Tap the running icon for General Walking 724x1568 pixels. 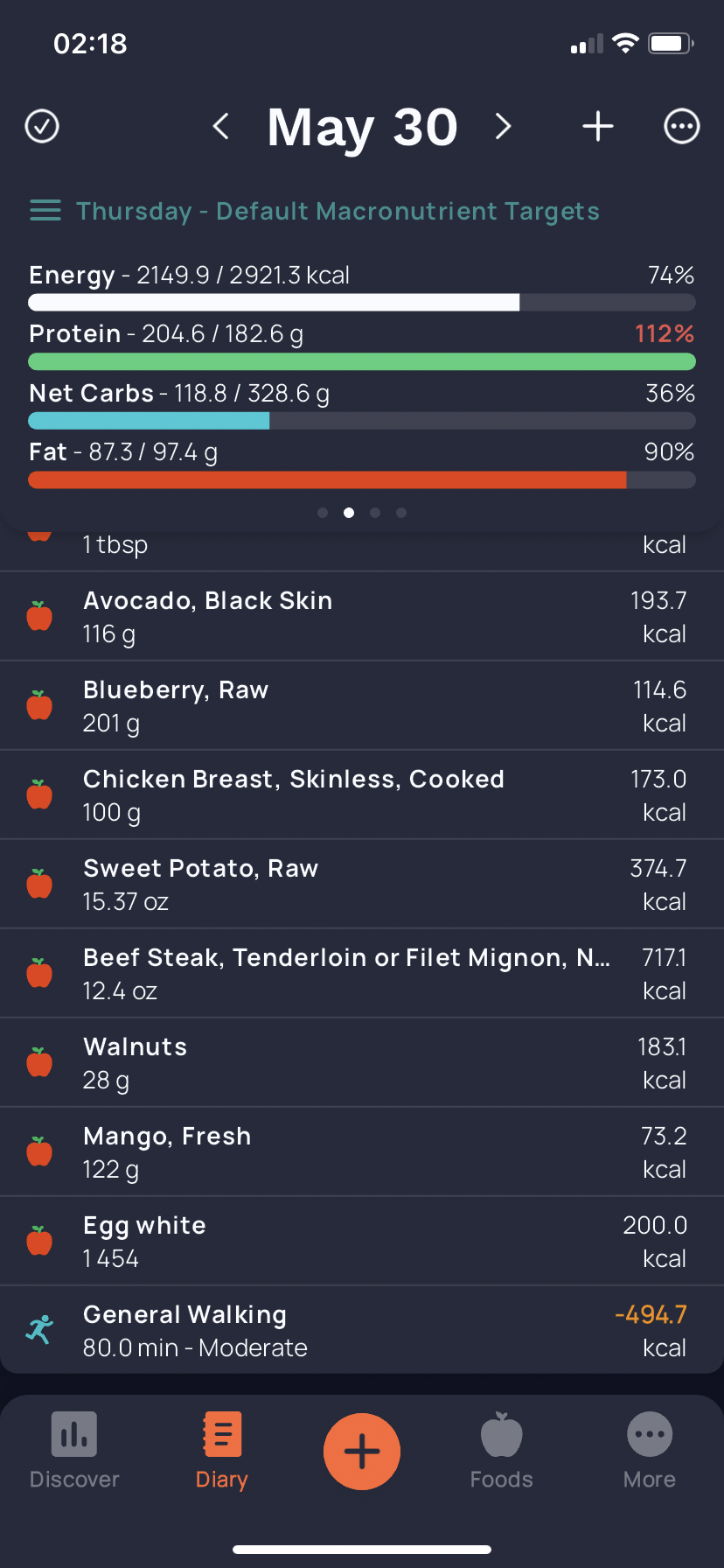(39, 1330)
